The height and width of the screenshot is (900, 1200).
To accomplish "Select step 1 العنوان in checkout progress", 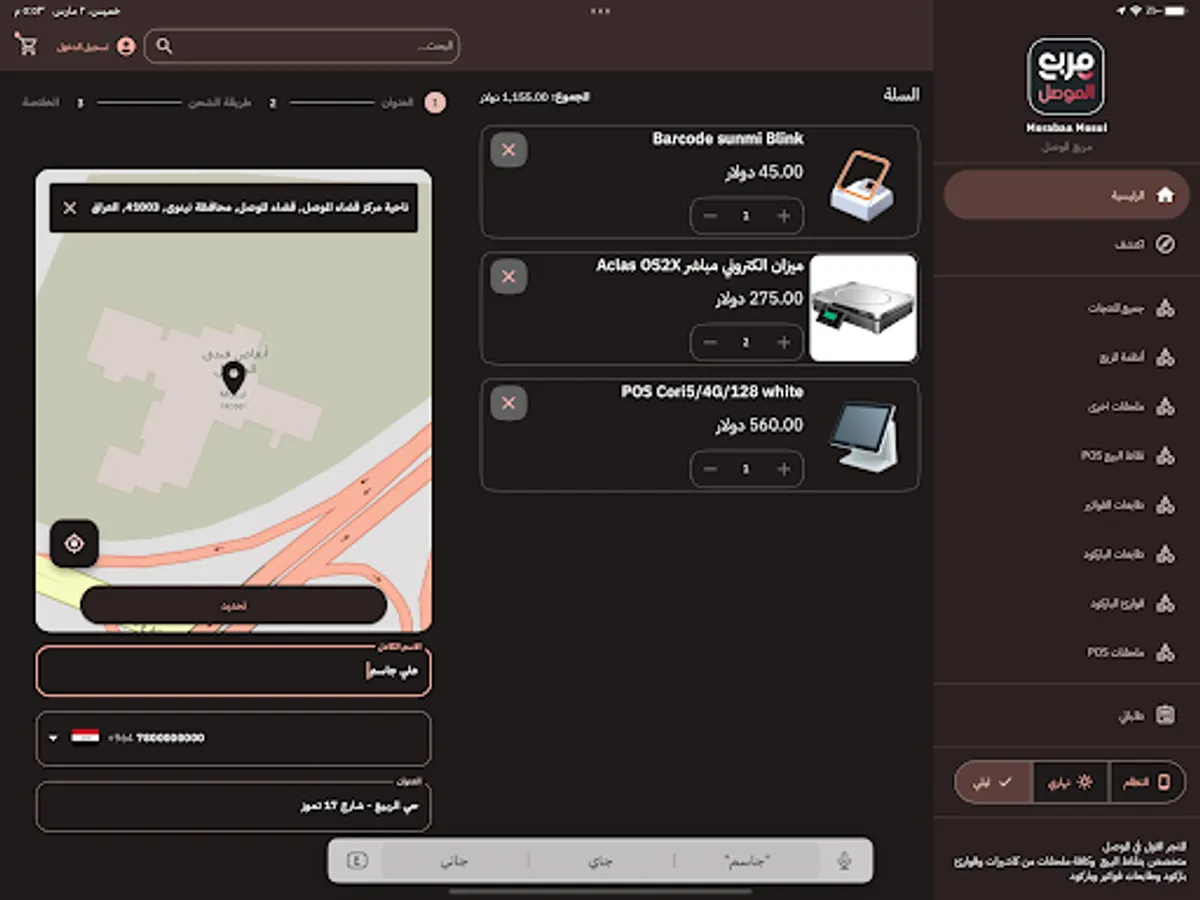I will click(x=413, y=103).
